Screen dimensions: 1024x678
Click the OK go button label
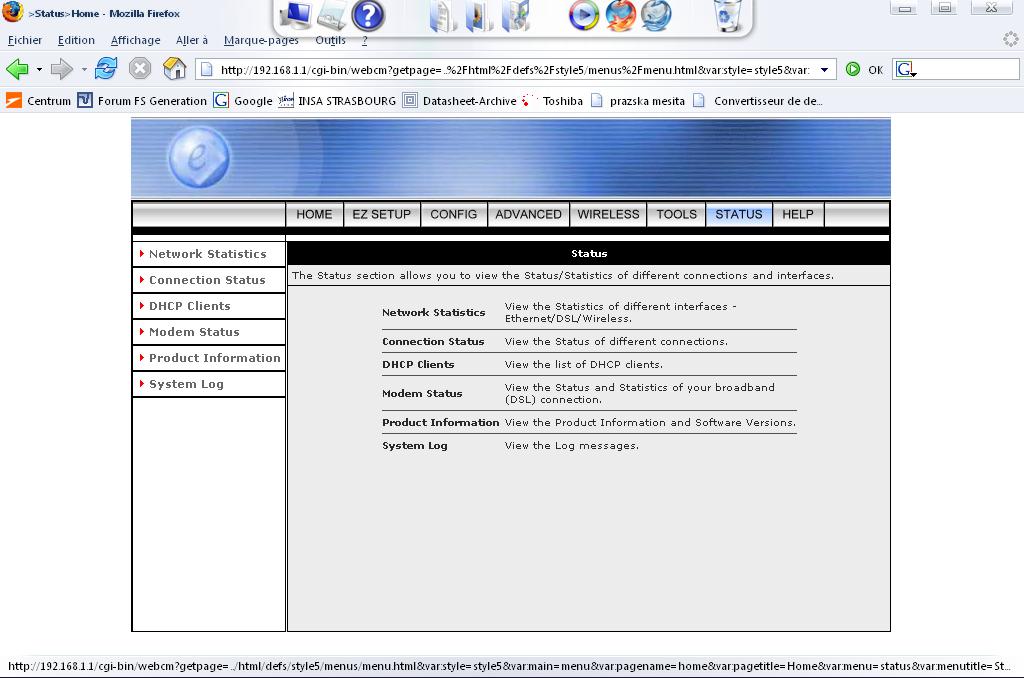pyautogui.click(x=875, y=70)
